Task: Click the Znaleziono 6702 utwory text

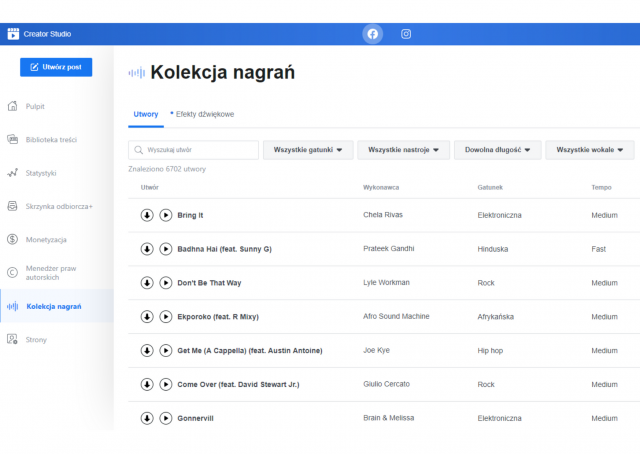Action: (x=167, y=169)
